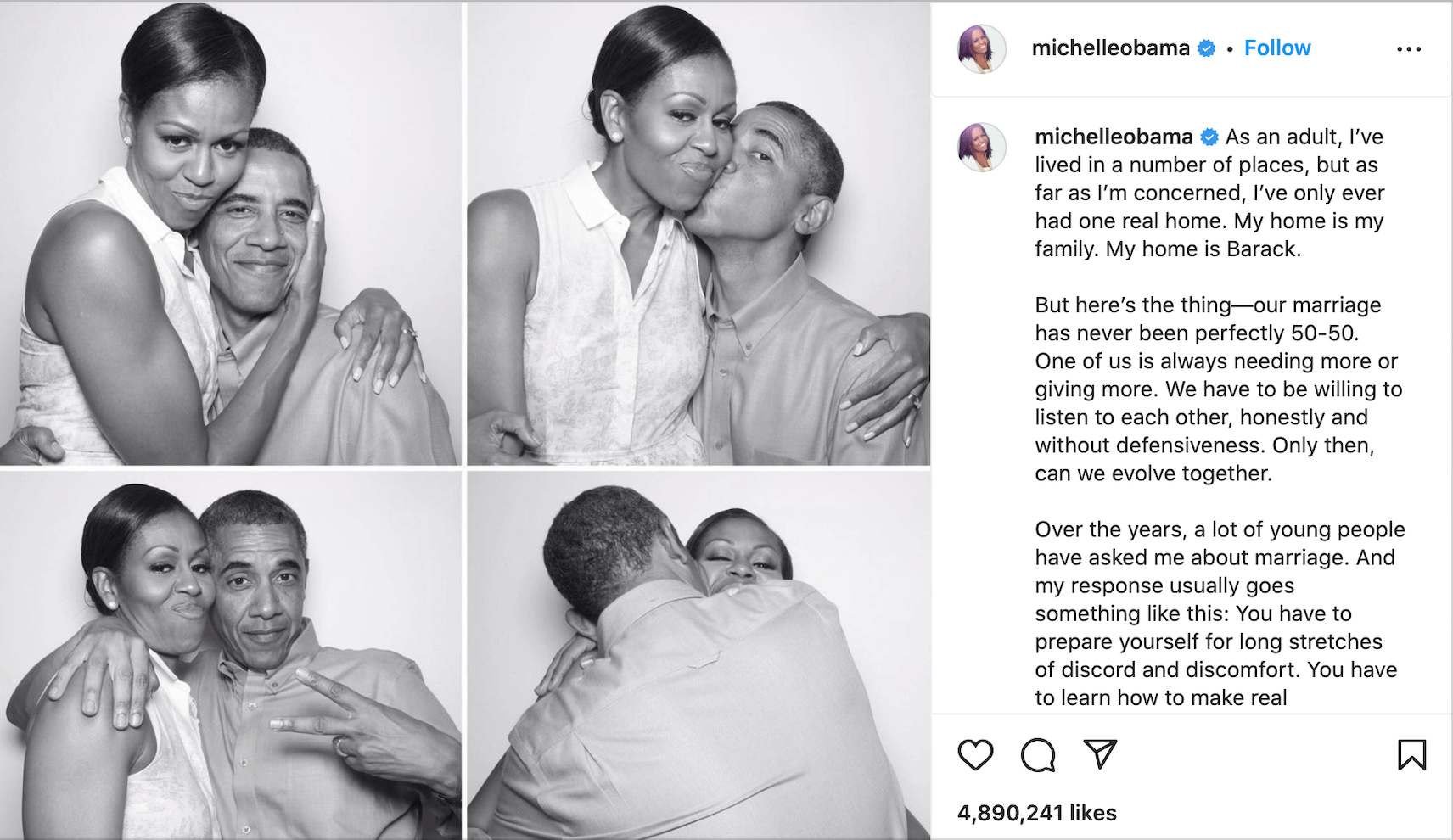Screen dimensions: 1453x840
Task: Open comments via speech bubble icon
Action: [x=1037, y=754]
